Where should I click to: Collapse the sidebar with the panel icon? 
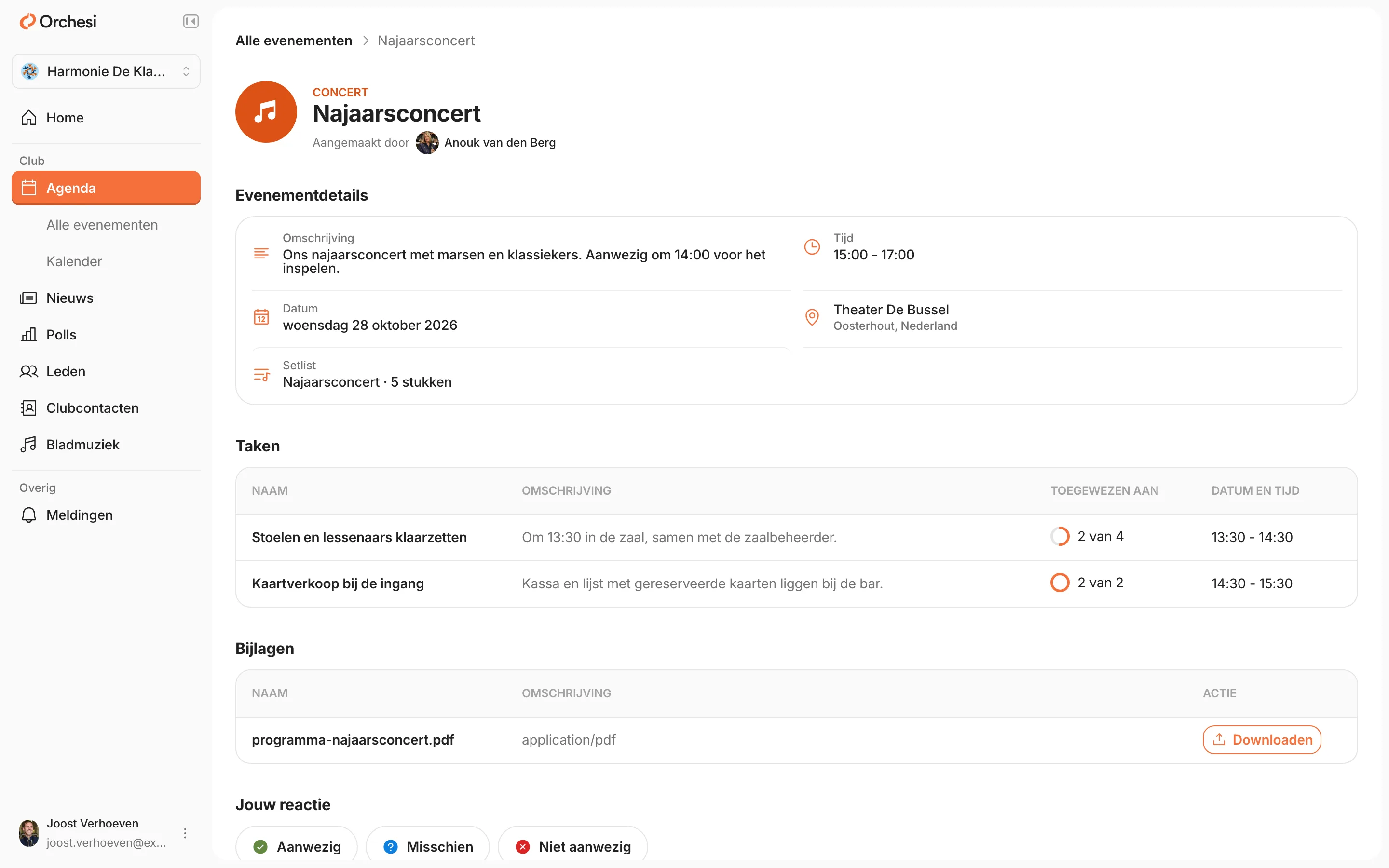pyautogui.click(x=191, y=21)
